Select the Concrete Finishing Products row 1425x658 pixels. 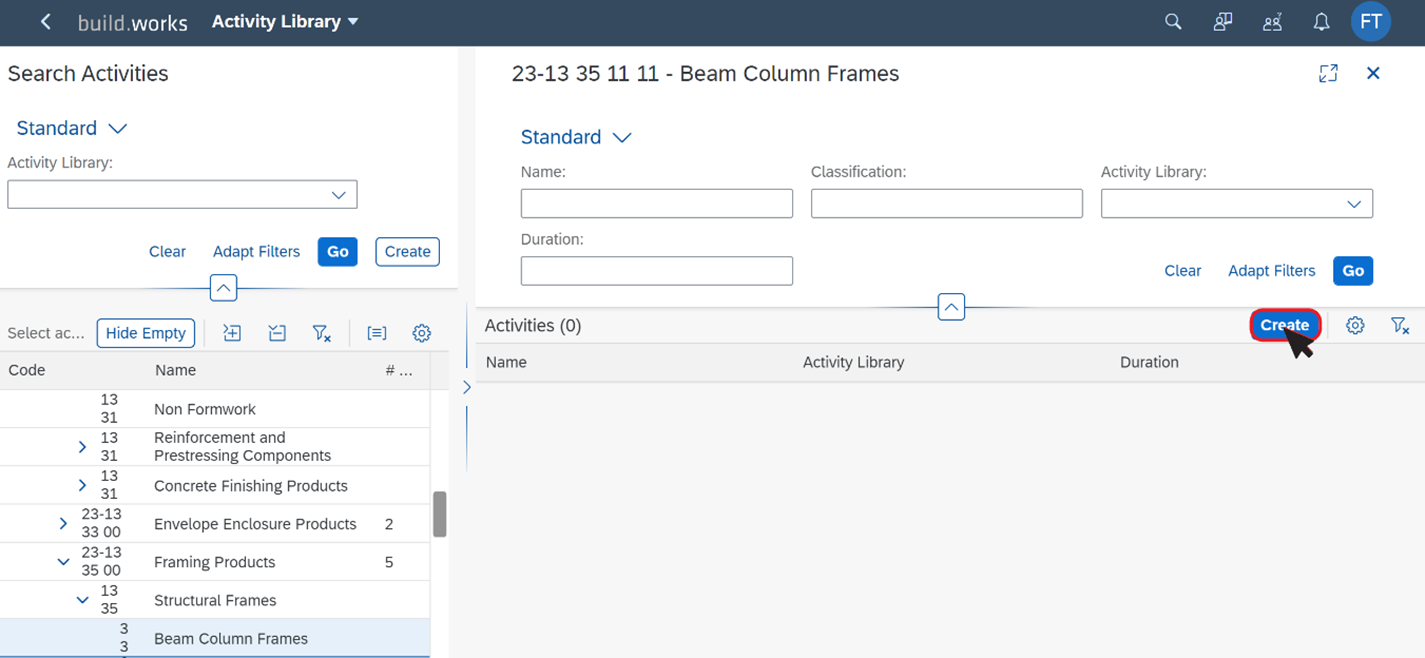click(215, 485)
